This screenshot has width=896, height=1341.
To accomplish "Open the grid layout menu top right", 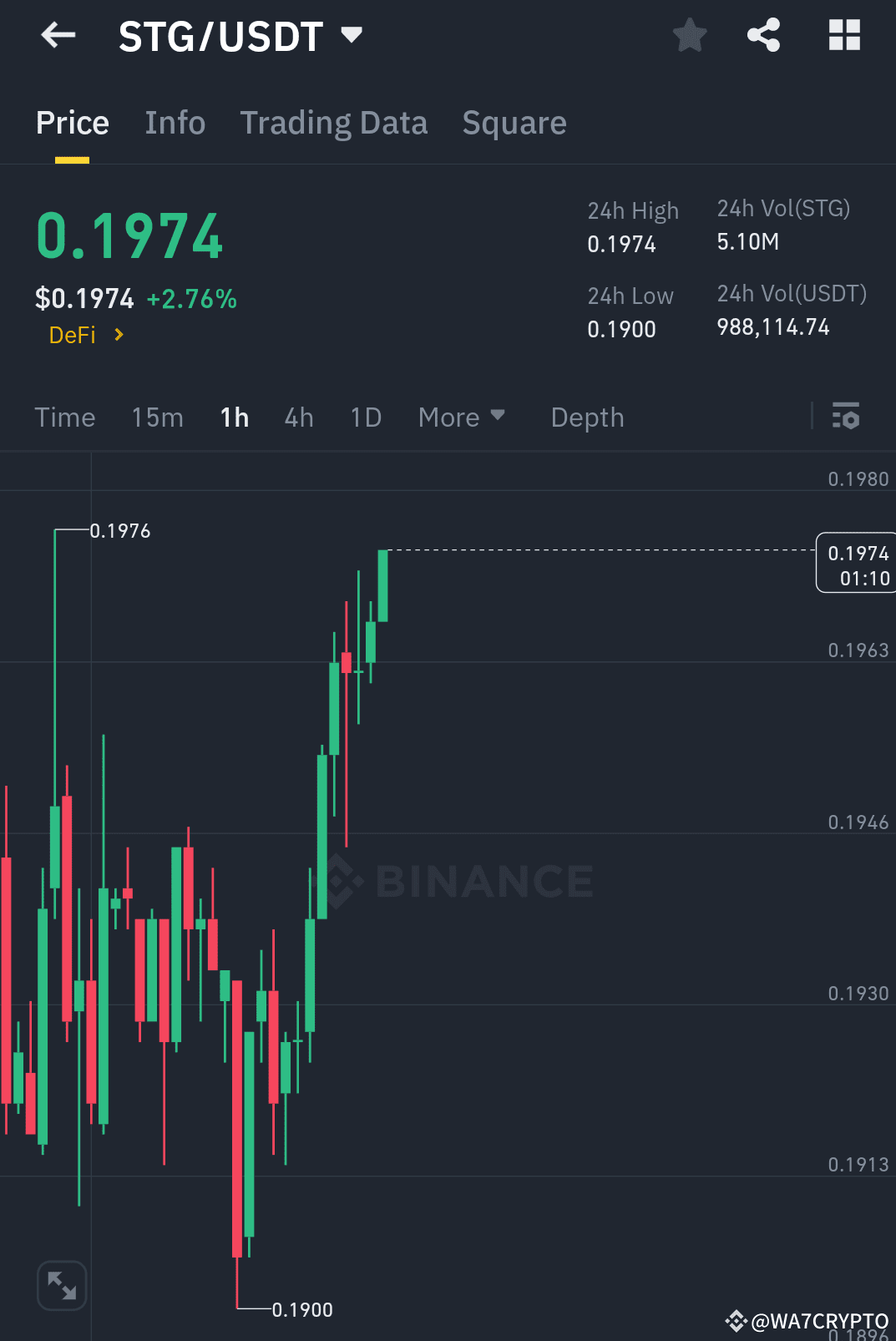I will click(x=843, y=35).
